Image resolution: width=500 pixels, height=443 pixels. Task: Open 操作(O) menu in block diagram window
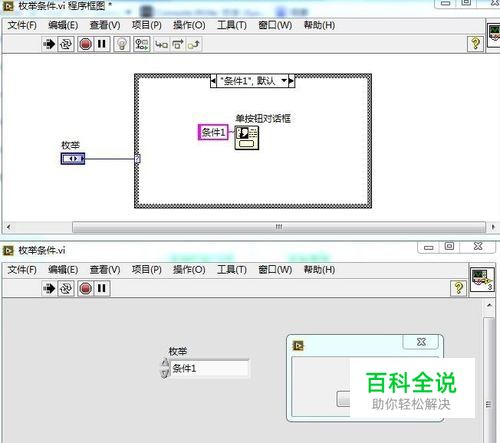tap(189, 25)
